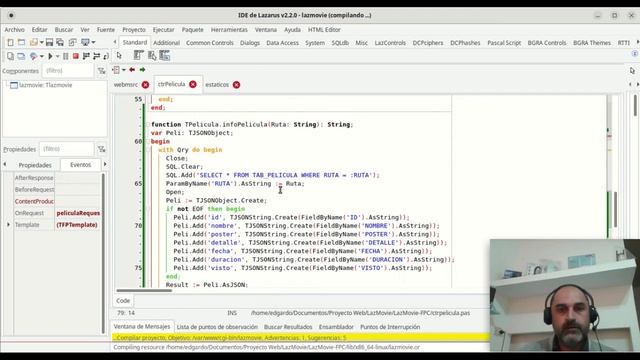The height and width of the screenshot is (360, 640).
Task: Select the SQLdb palette tab
Action: click(x=340, y=43)
